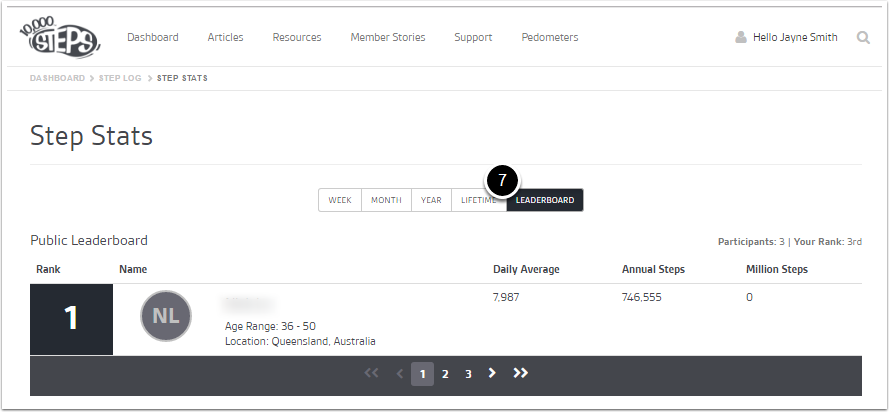Select the Year stats tab
Viewport: 889px width, 412px height.
[x=431, y=200]
